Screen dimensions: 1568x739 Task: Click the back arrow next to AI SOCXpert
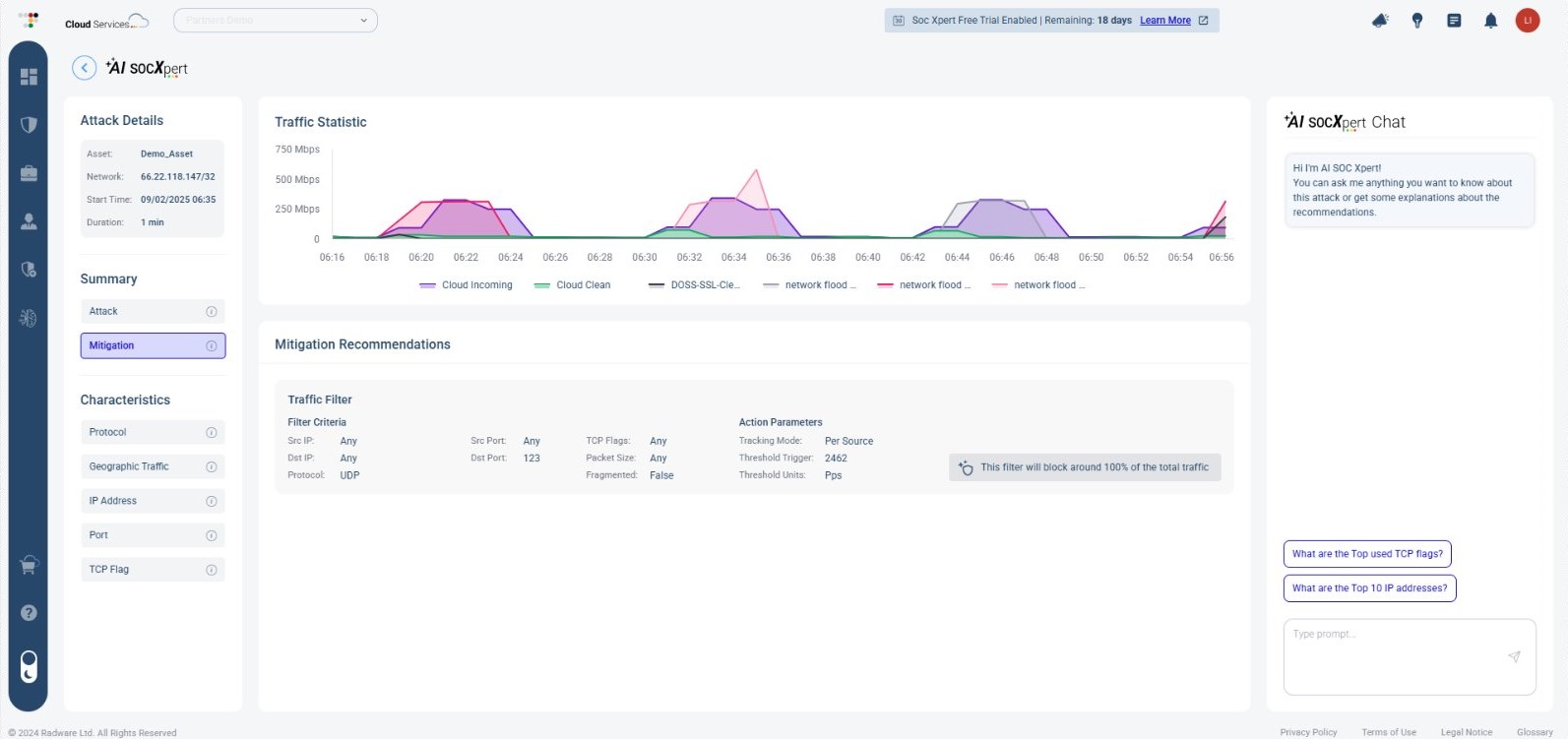point(85,67)
